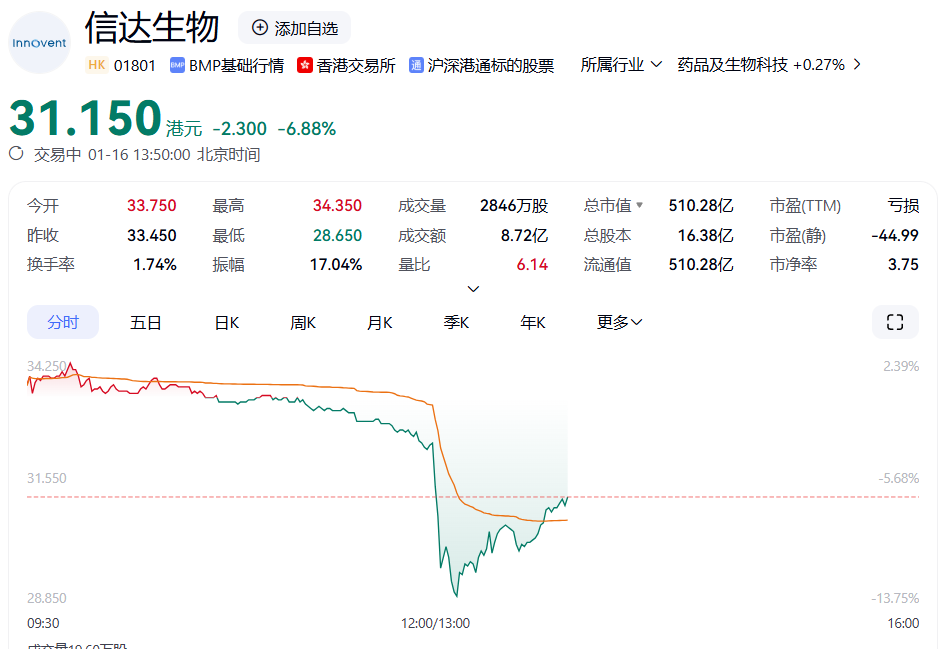
Task: Click the plus icon in 添加自选
Action: pyautogui.click(x=260, y=28)
